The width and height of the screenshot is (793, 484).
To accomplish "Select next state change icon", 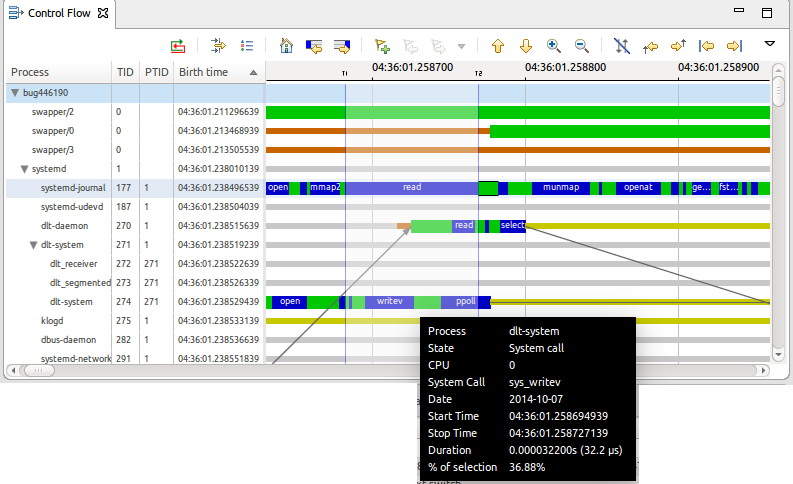I will coord(342,46).
